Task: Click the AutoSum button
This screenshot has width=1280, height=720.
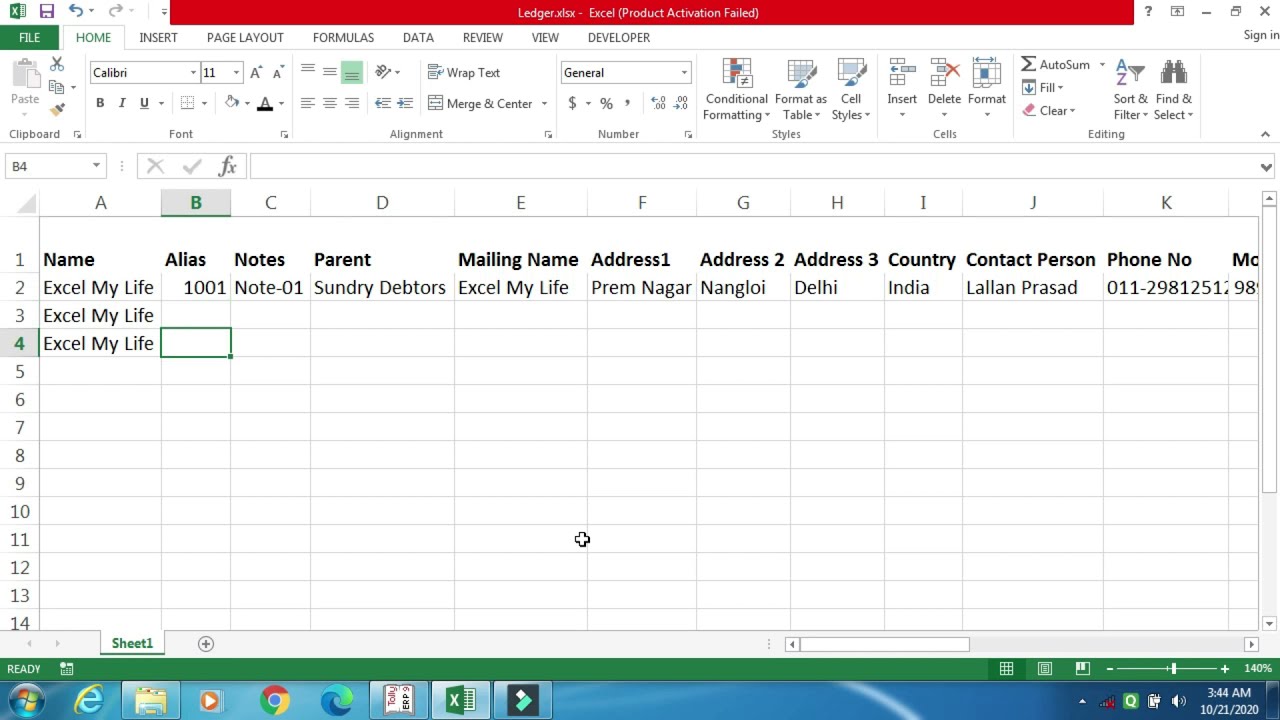Action: (x=1056, y=64)
